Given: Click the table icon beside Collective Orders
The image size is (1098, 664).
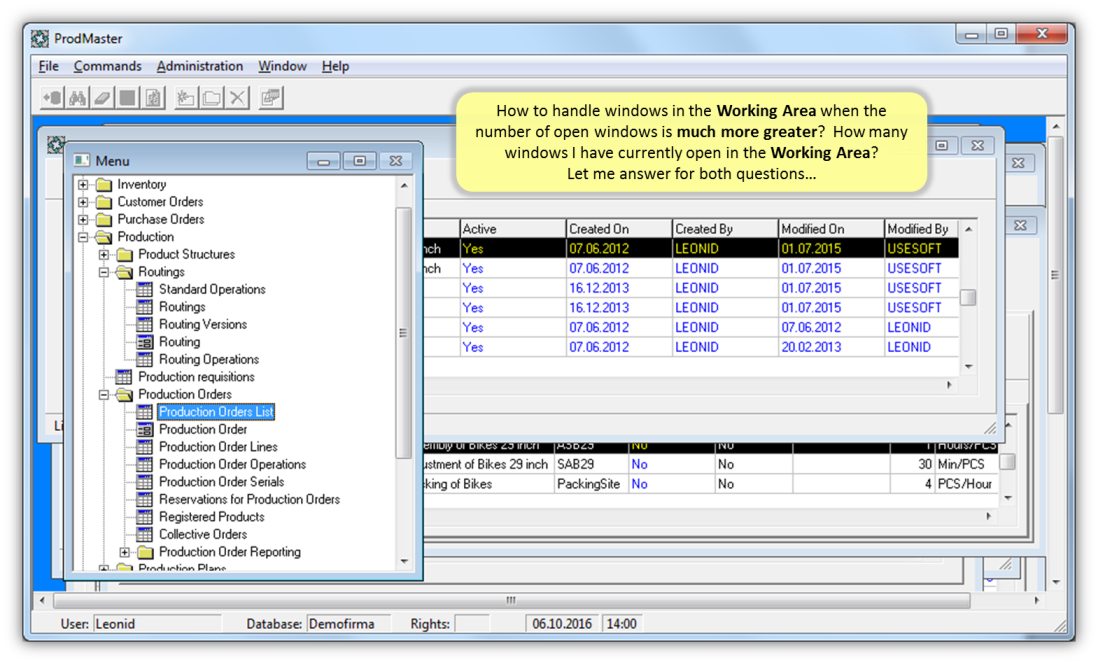Looking at the screenshot, I should point(145,534).
